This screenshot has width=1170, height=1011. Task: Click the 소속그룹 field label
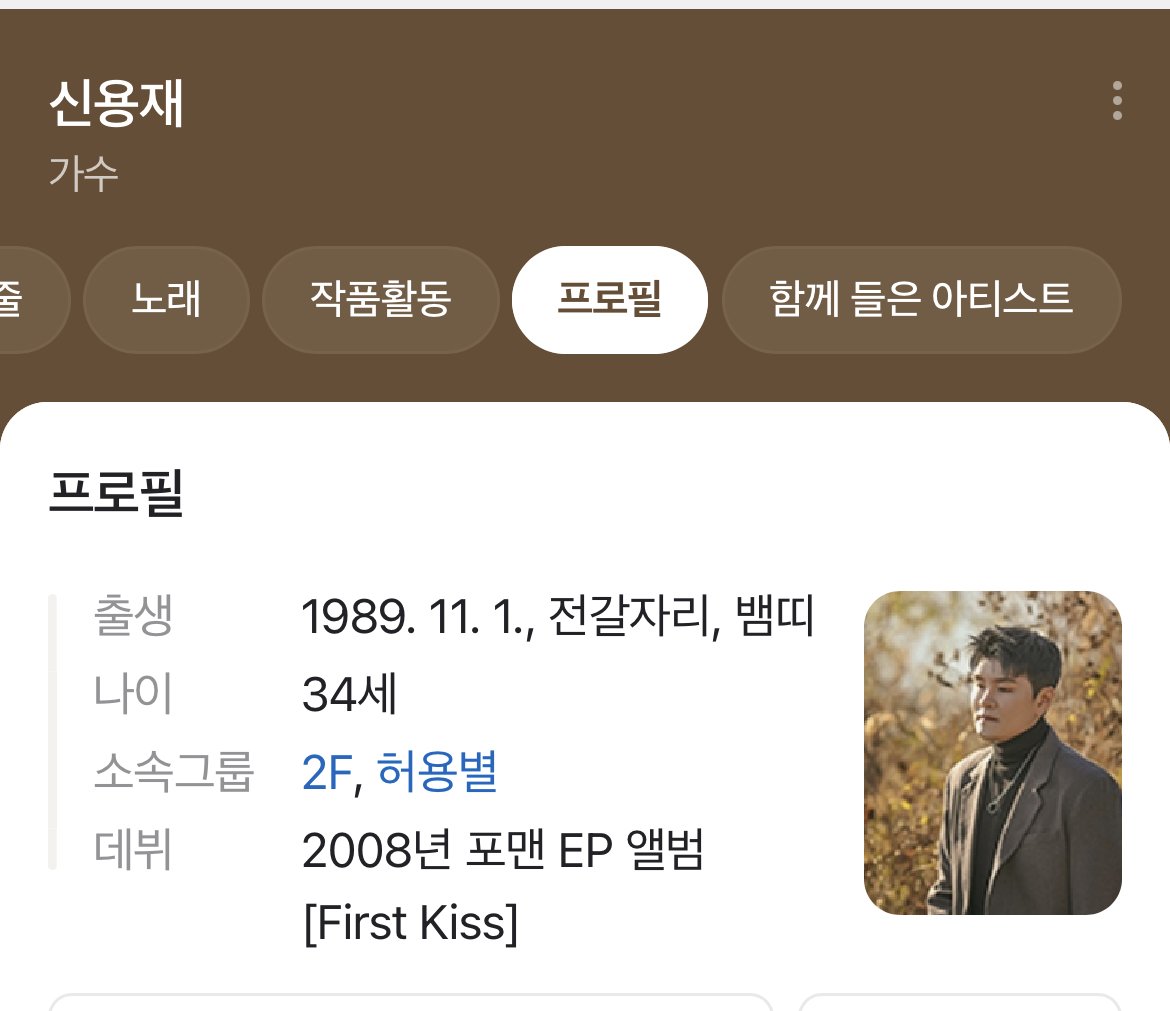click(x=174, y=772)
